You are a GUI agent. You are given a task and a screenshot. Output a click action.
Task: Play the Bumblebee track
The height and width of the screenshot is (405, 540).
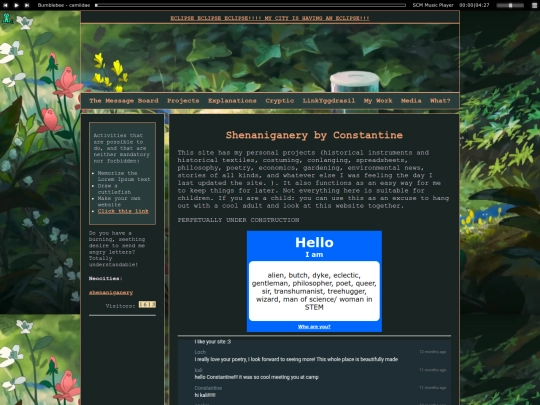click(x=16, y=5)
